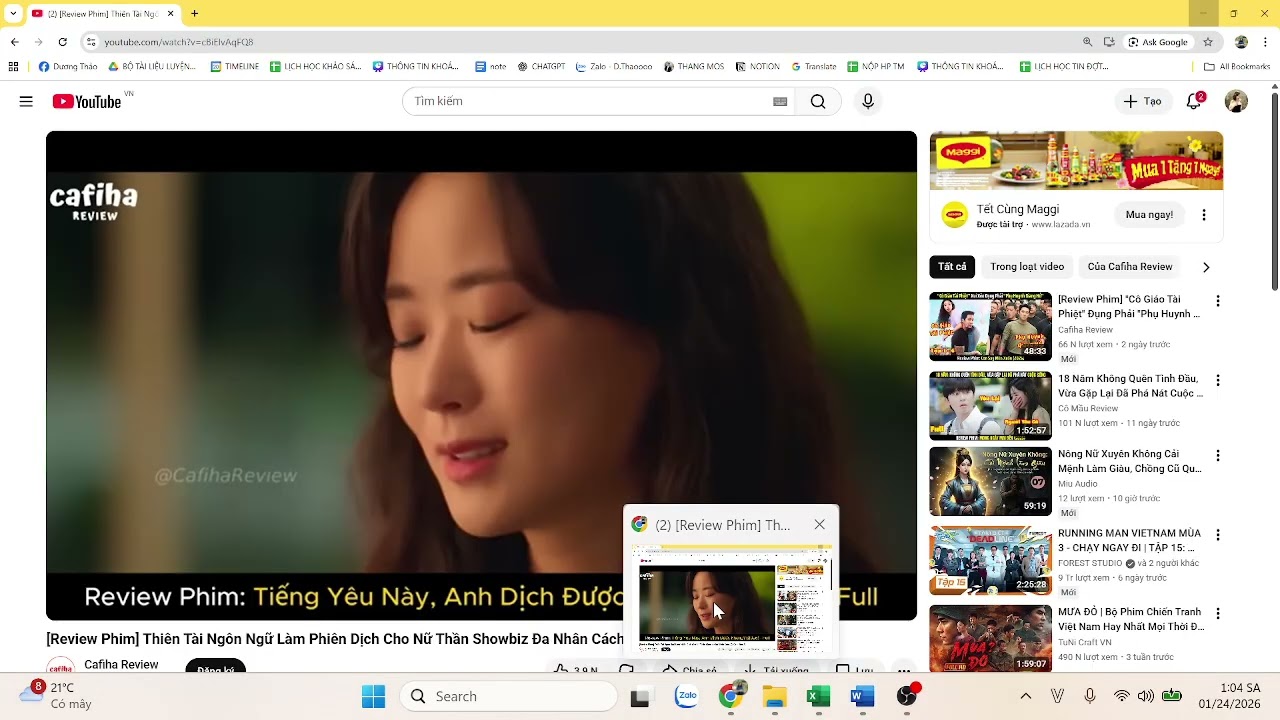1280x720 pixels.
Task: Open the All Bookmarks folder
Action: pyautogui.click(x=1237, y=67)
